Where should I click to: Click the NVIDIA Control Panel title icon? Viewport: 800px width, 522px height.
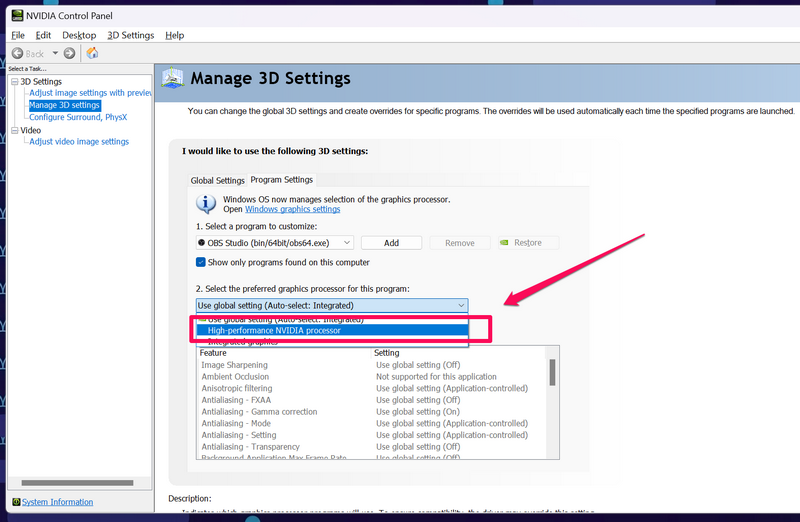coord(17,15)
